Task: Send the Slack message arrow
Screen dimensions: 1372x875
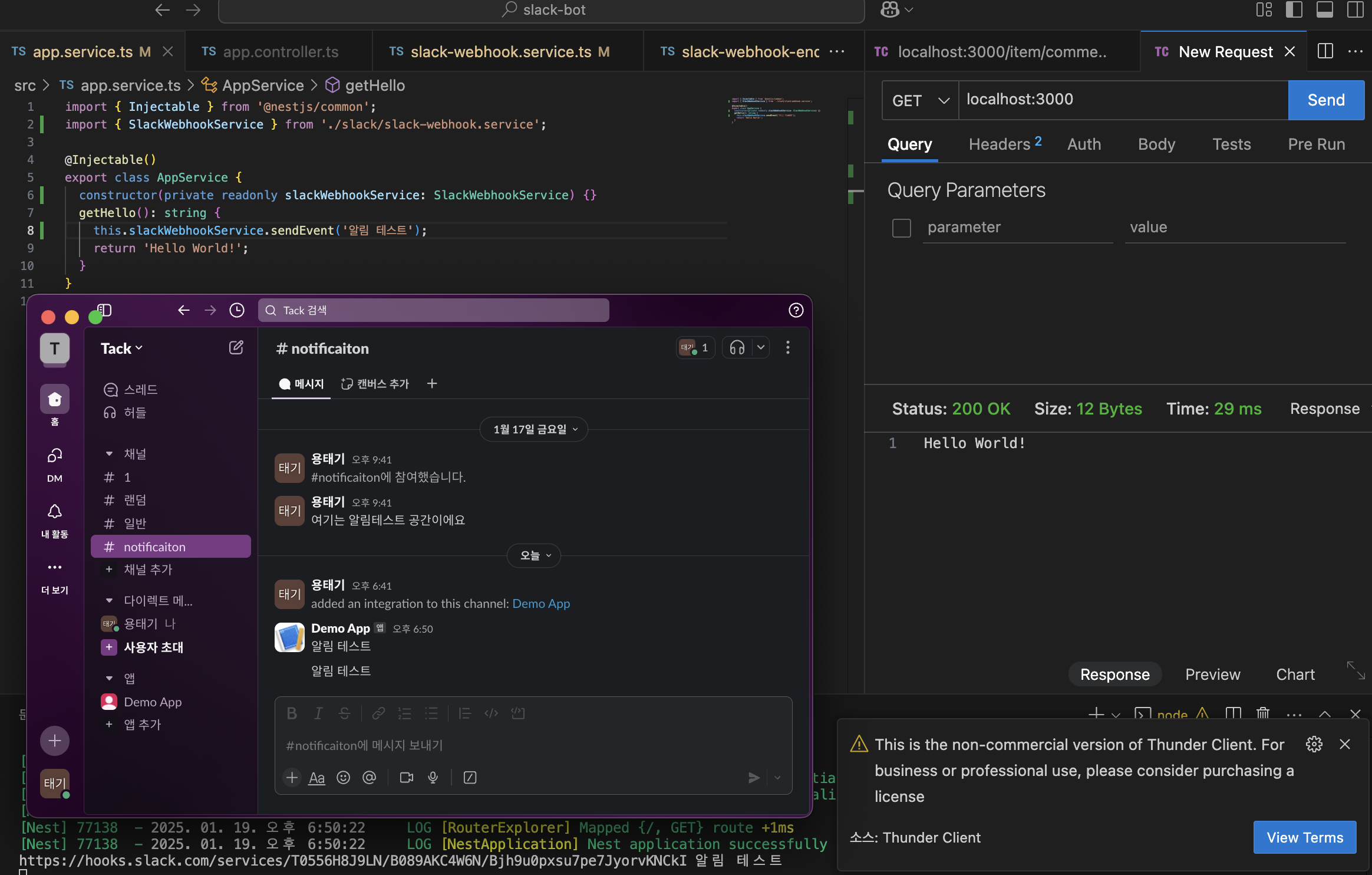Action: pyautogui.click(x=754, y=778)
